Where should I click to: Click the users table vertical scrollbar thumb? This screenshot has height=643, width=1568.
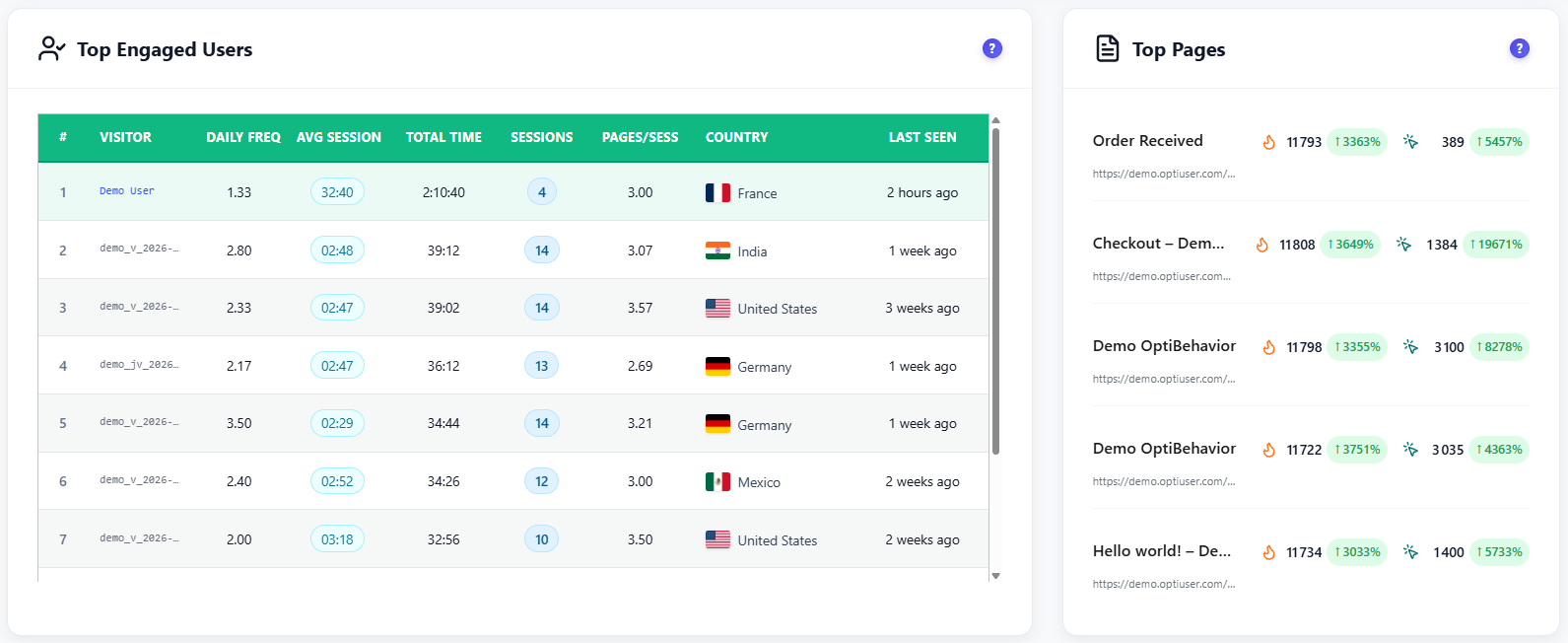pos(995,291)
